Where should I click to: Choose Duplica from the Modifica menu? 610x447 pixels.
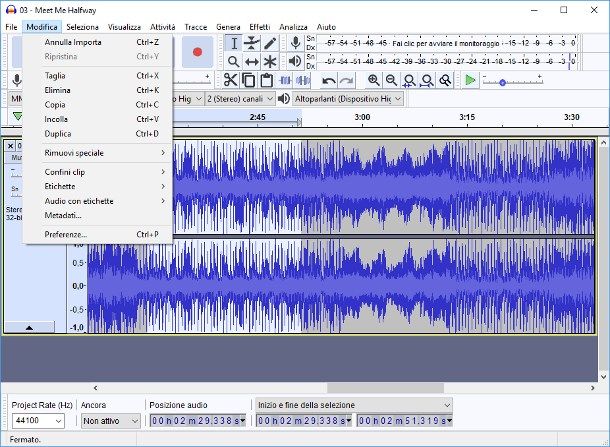point(98,134)
